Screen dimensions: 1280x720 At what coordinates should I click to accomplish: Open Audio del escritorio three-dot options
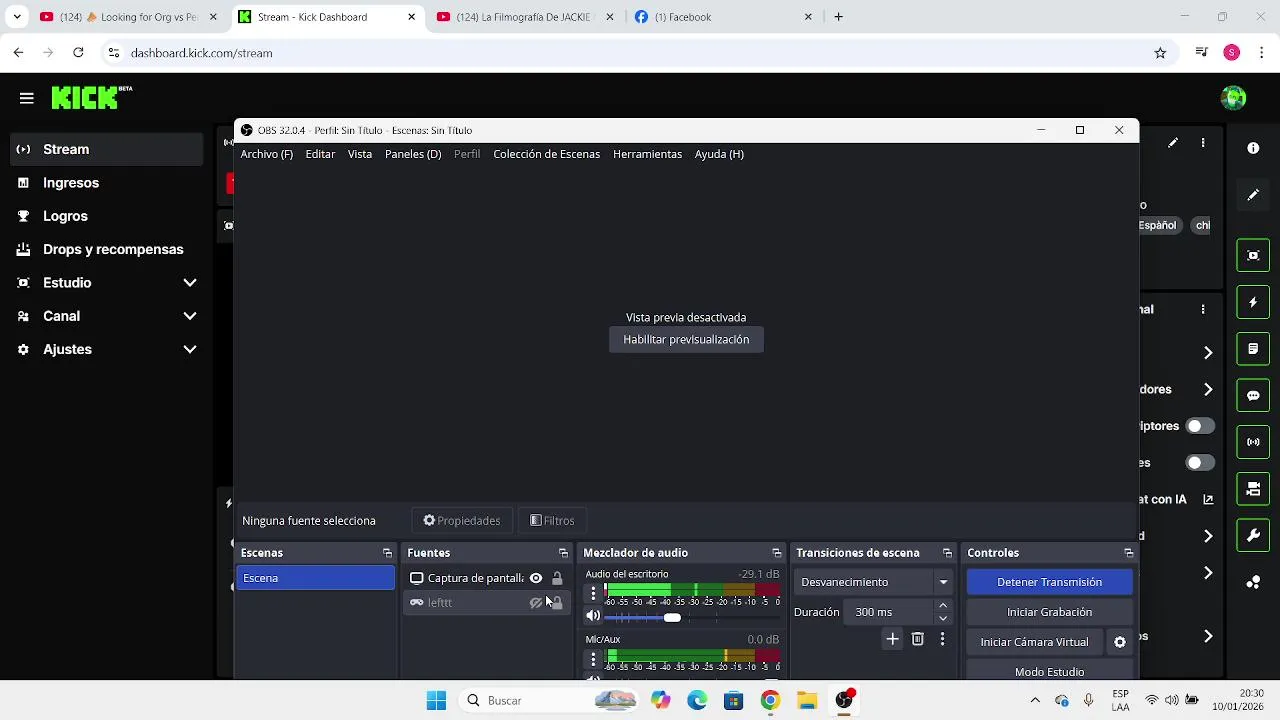click(593, 593)
